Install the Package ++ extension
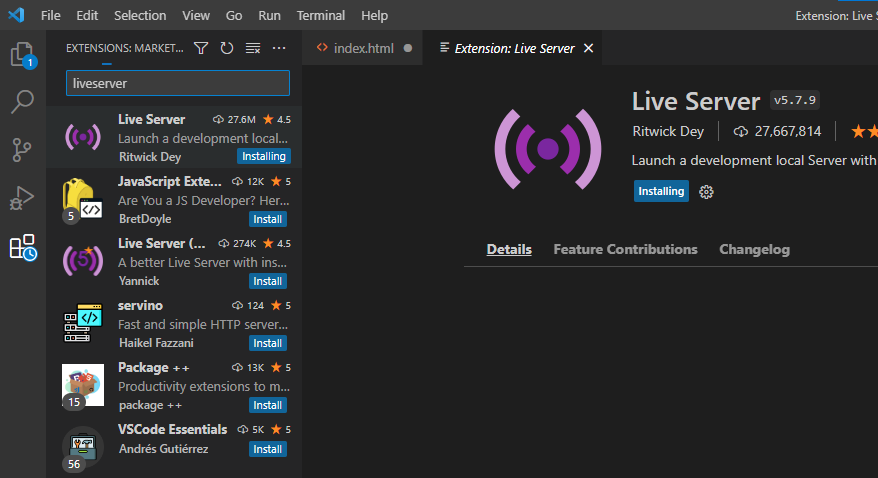Image resolution: width=878 pixels, height=478 pixels. pos(268,405)
